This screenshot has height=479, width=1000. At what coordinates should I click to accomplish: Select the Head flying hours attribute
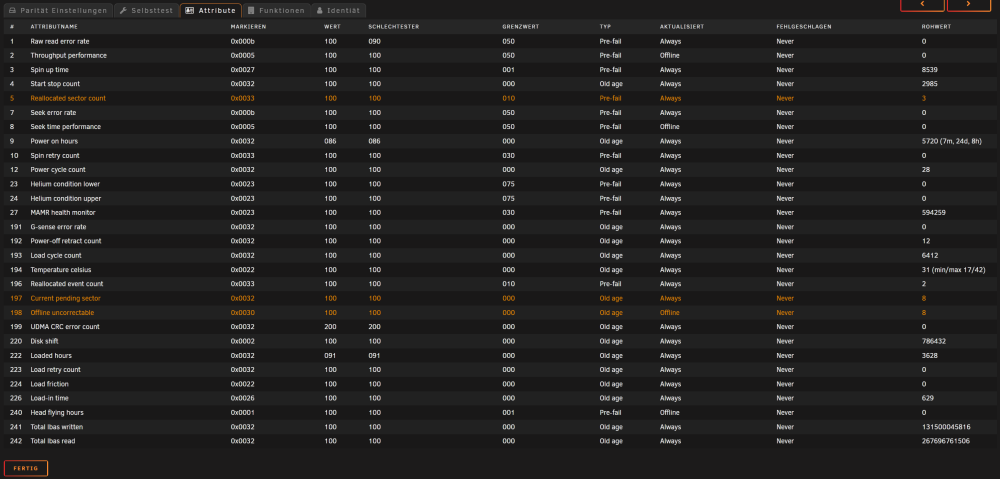coord(57,413)
